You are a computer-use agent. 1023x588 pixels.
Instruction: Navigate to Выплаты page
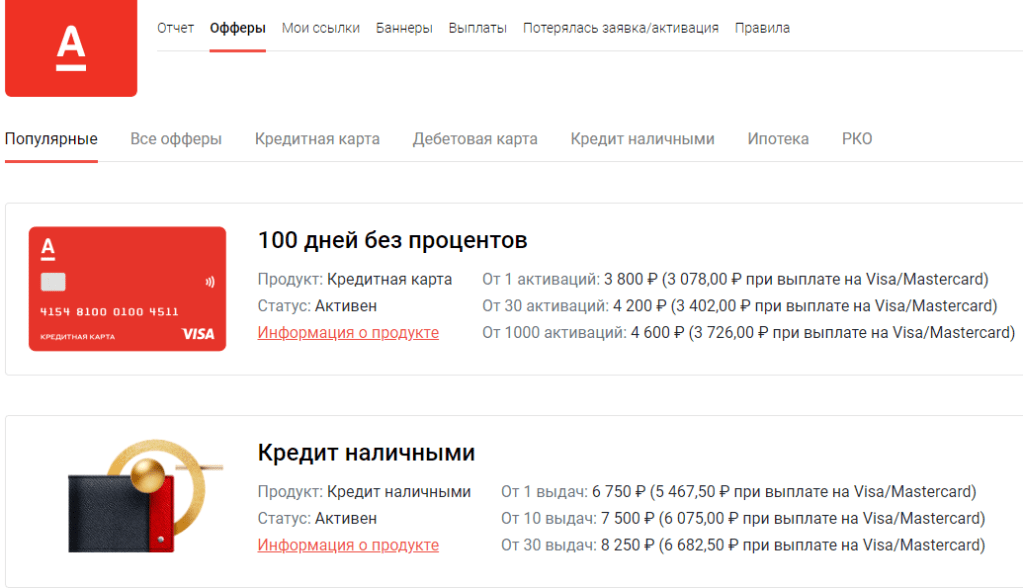pyautogui.click(x=477, y=28)
